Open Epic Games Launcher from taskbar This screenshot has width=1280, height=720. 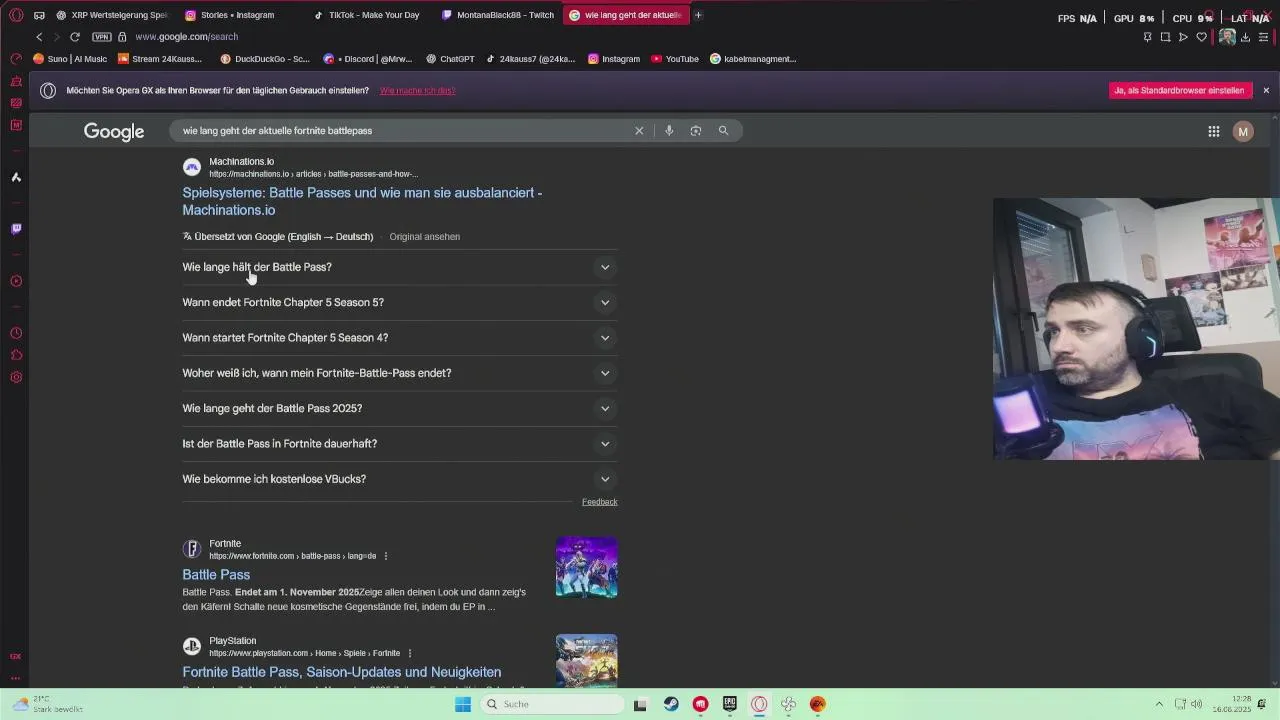[730, 704]
